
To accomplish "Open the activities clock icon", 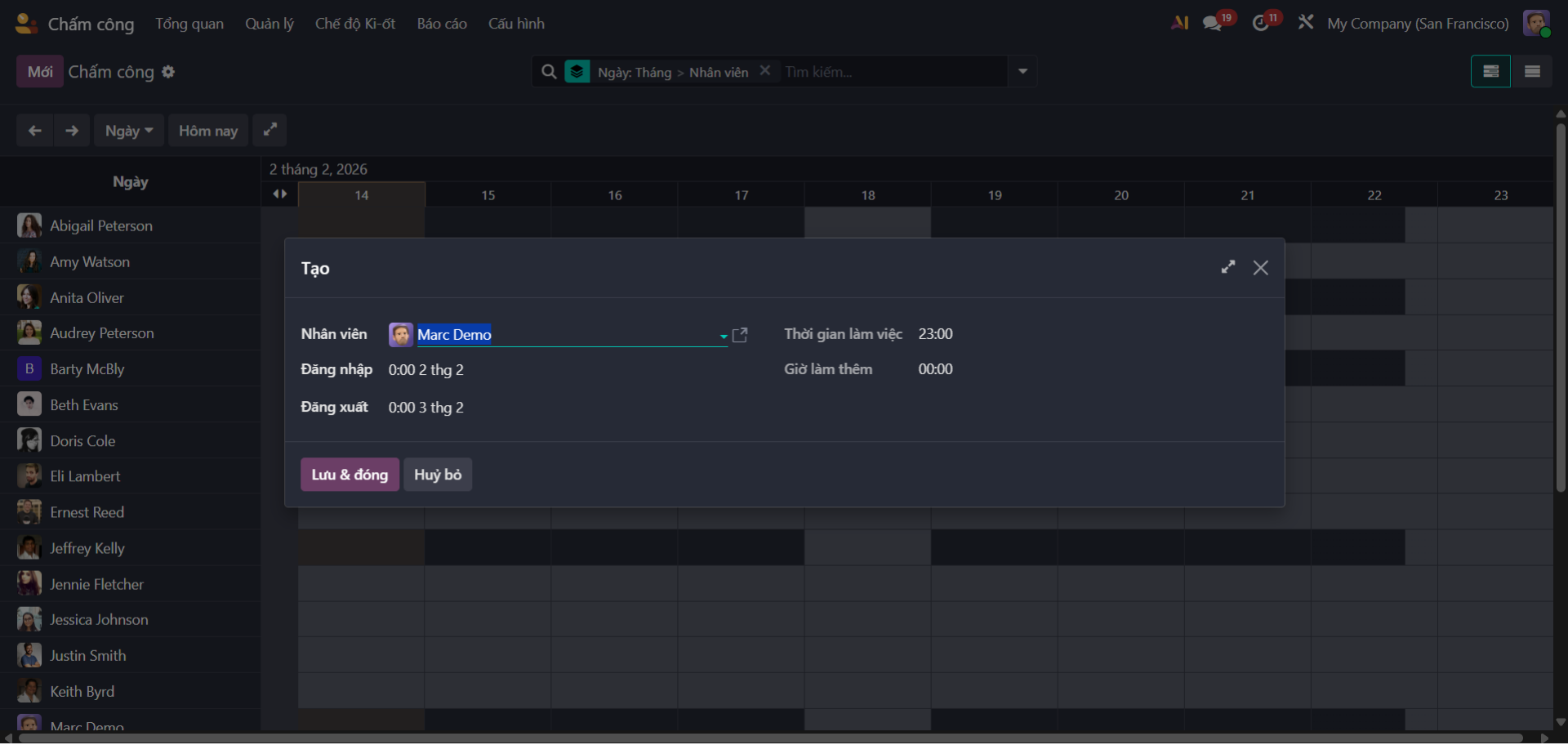I will click(1262, 24).
